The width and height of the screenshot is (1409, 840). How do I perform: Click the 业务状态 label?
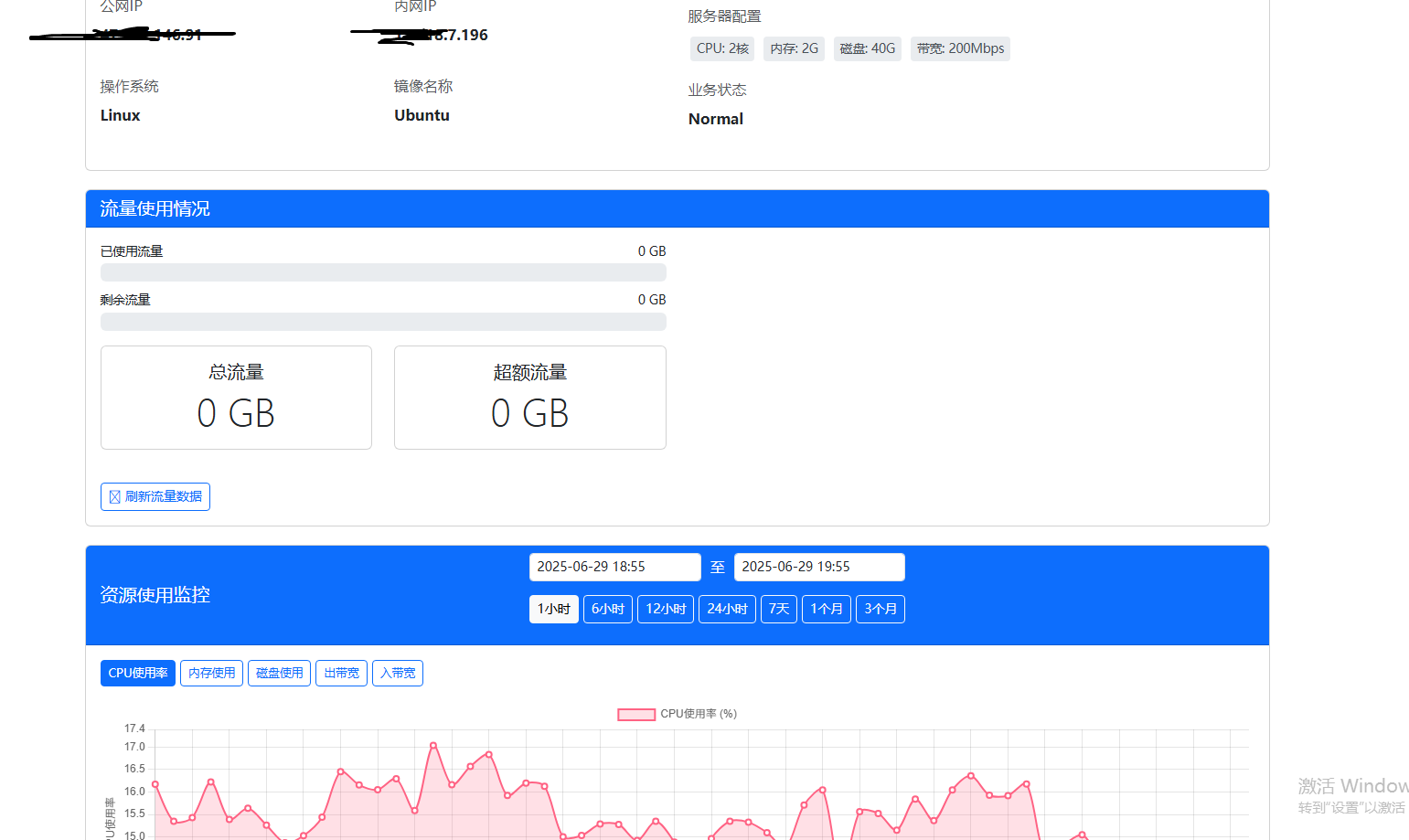tap(718, 90)
